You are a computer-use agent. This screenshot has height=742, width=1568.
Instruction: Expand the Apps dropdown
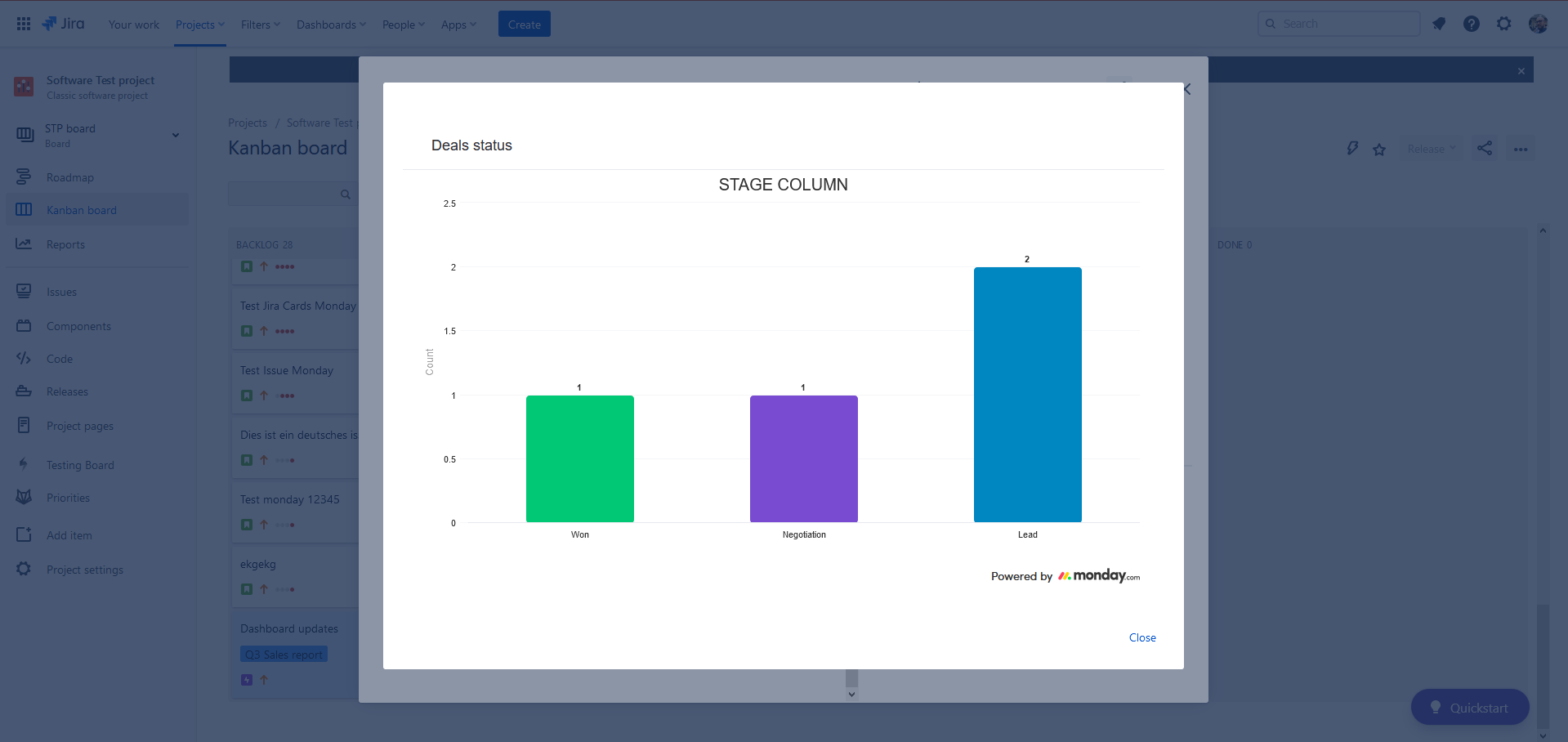click(x=458, y=25)
